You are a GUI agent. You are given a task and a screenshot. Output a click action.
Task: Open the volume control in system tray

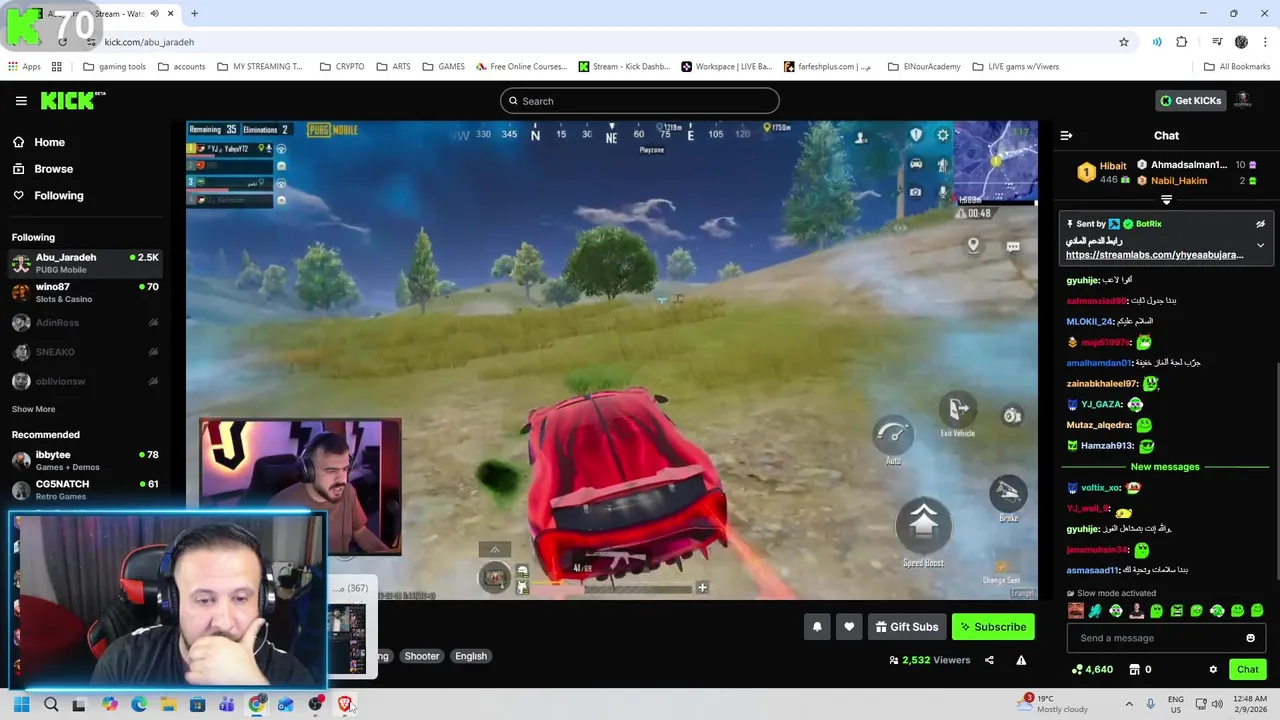1217,704
